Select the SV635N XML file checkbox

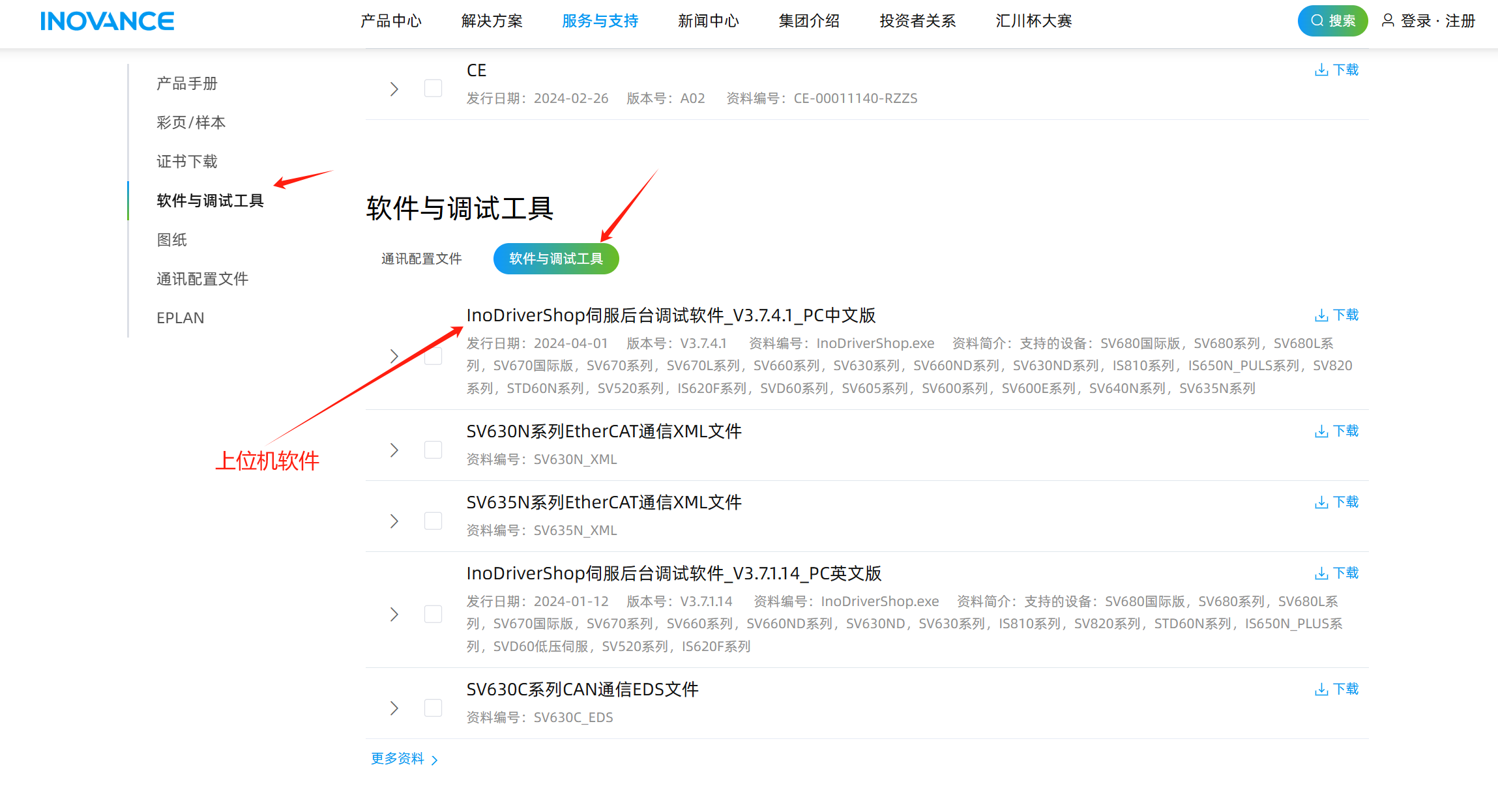[x=433, y=521]
